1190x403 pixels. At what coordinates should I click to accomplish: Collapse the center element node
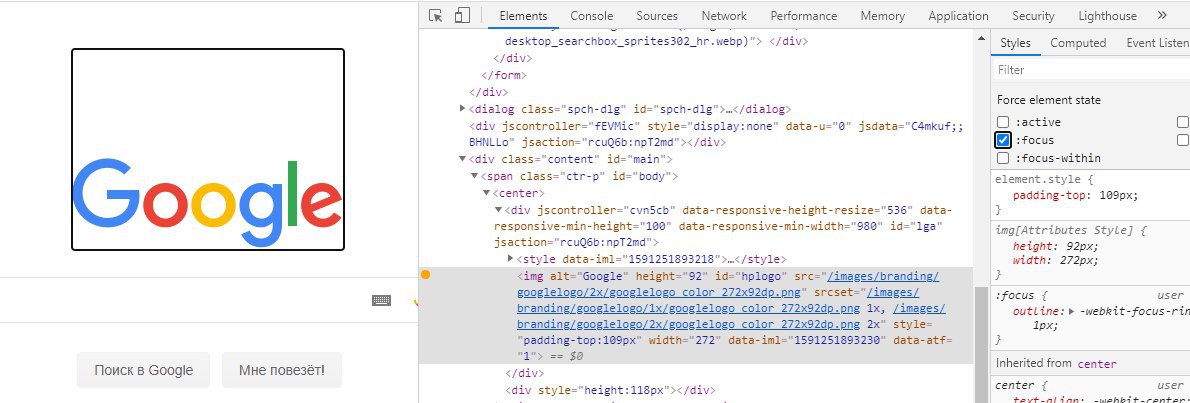[486, 192]
